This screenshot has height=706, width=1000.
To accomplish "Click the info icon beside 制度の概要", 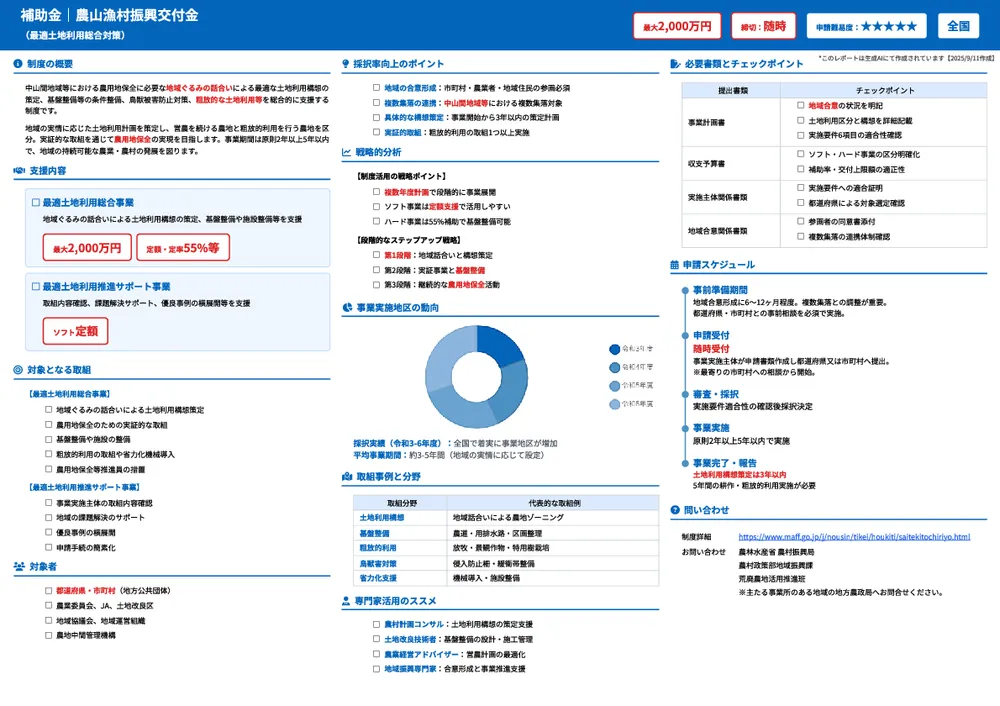I will coord(19,64).
